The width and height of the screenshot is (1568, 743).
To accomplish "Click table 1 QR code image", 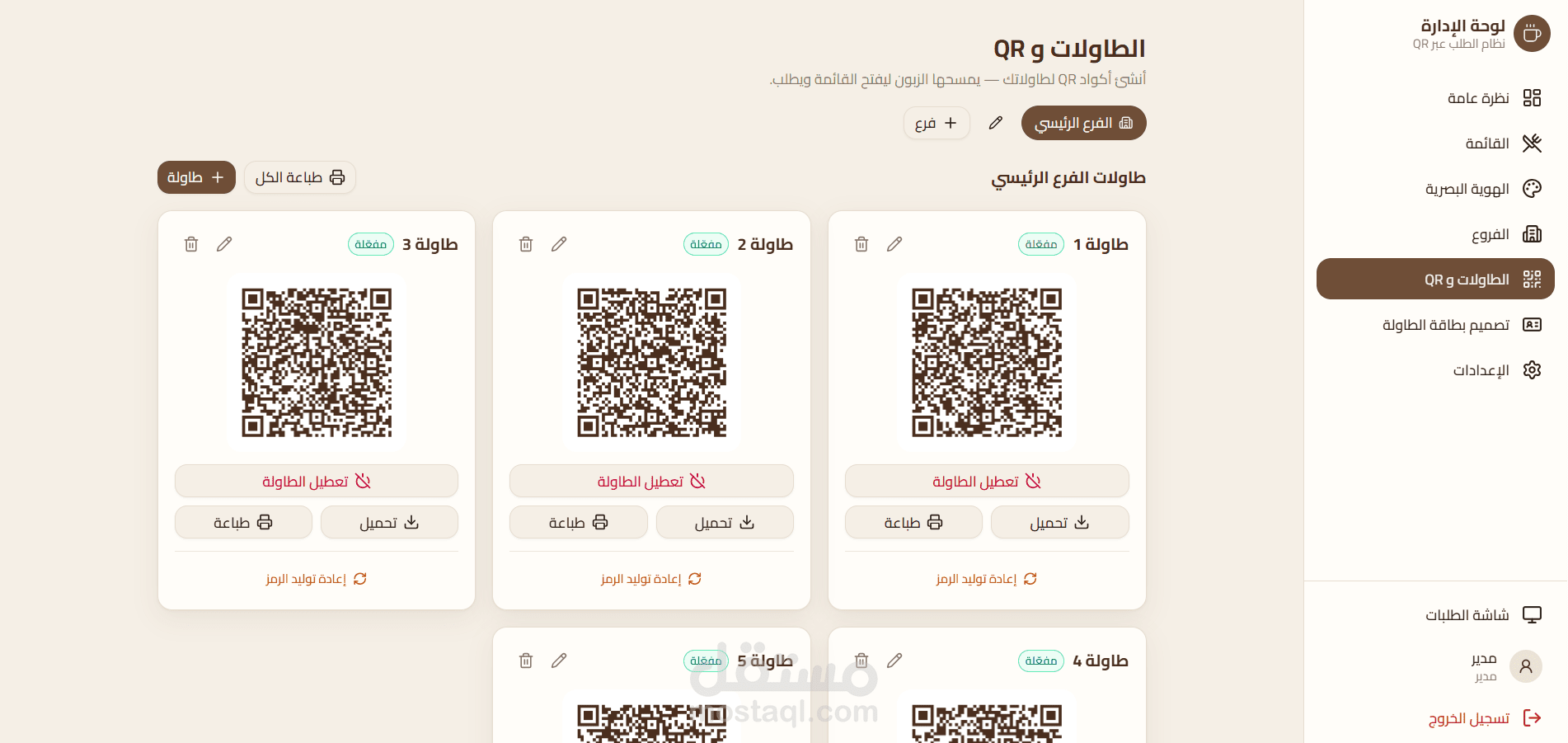I will tap(987, 362).
